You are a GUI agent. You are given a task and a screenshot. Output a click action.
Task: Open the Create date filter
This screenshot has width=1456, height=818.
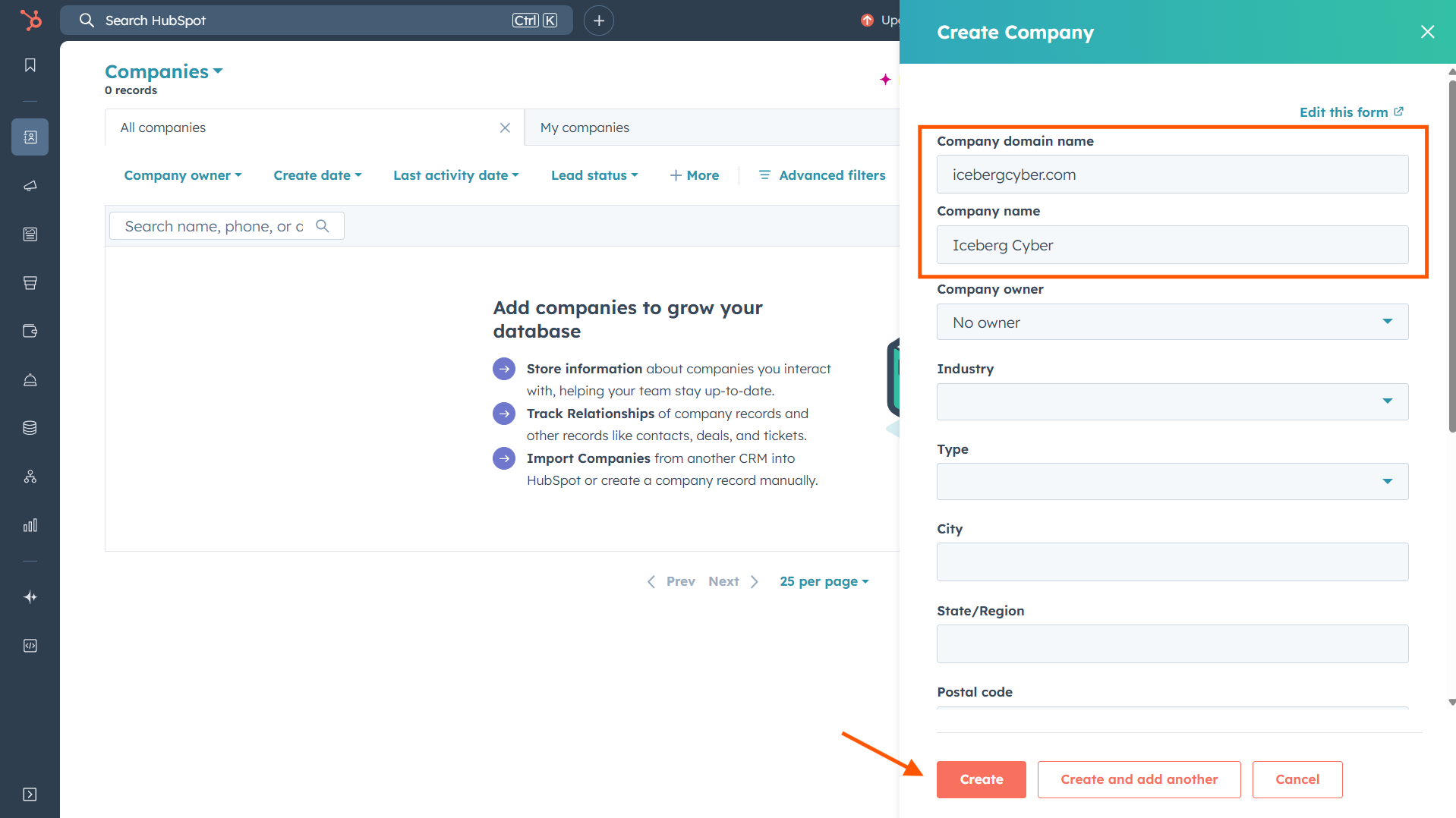coord(317,175)
